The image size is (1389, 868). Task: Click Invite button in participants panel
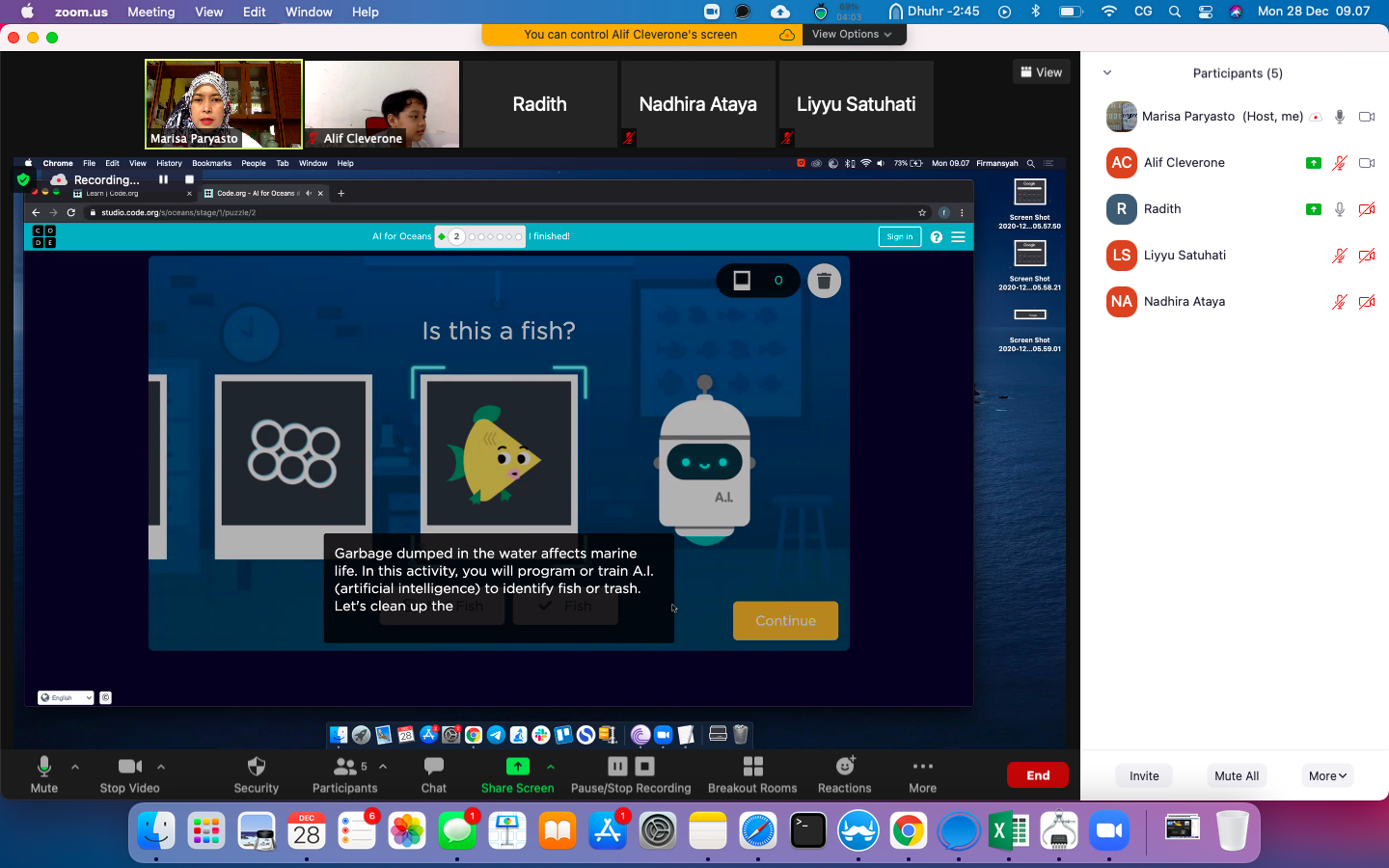pyautogui.click(x=1144, y=775)
